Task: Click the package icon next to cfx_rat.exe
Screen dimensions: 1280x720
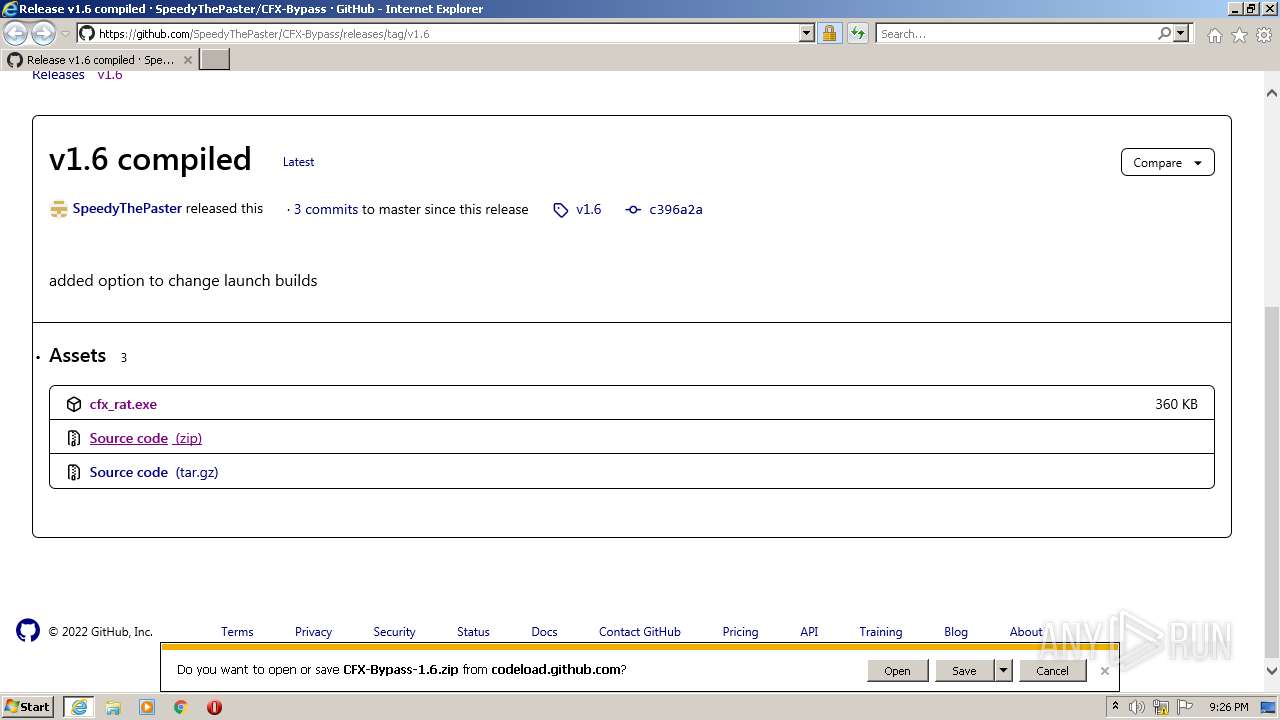Action: pyautogui.click(x=74, y=405)
